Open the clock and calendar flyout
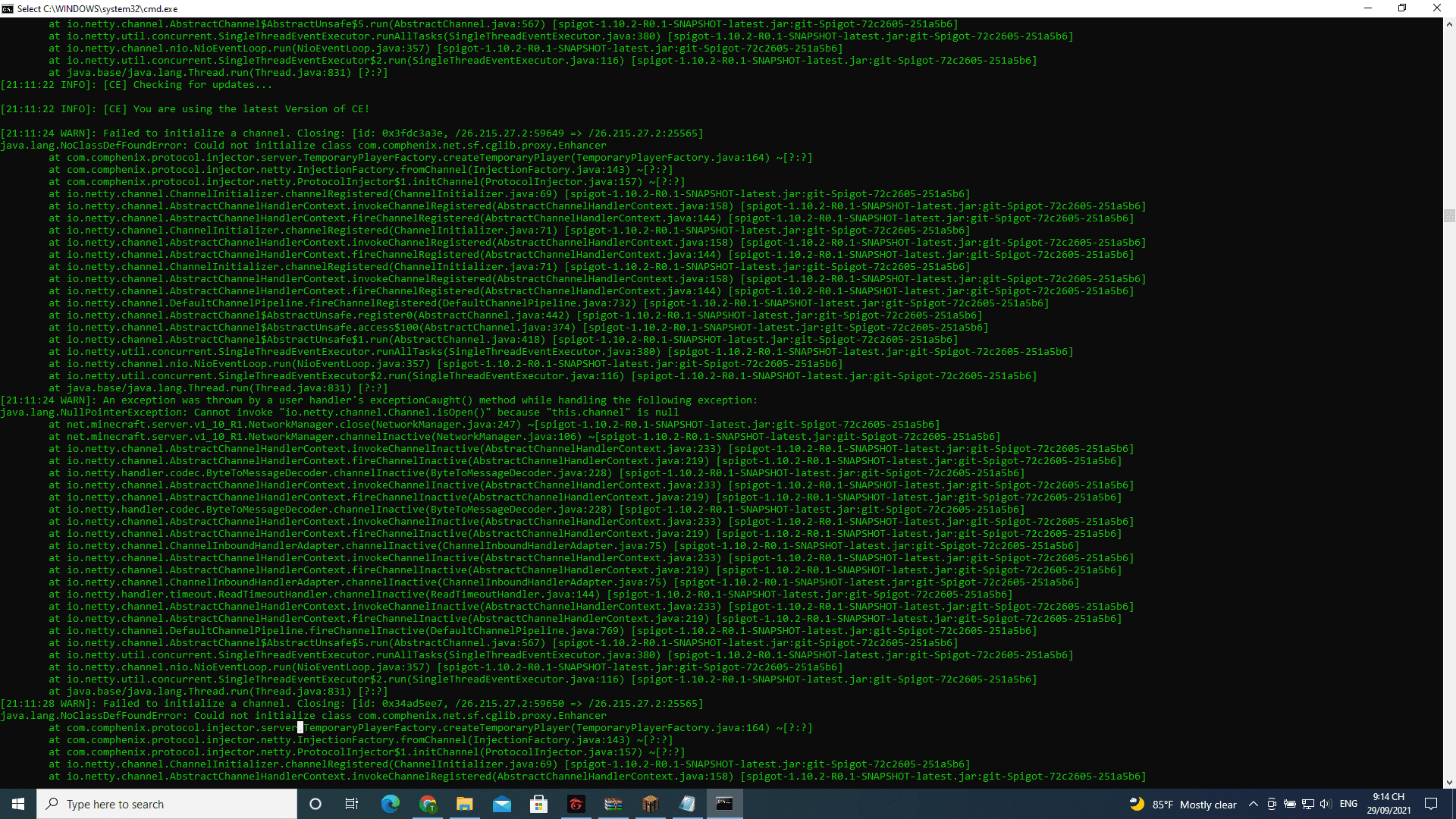The image size is (1456, 819). click(1389, 804)
